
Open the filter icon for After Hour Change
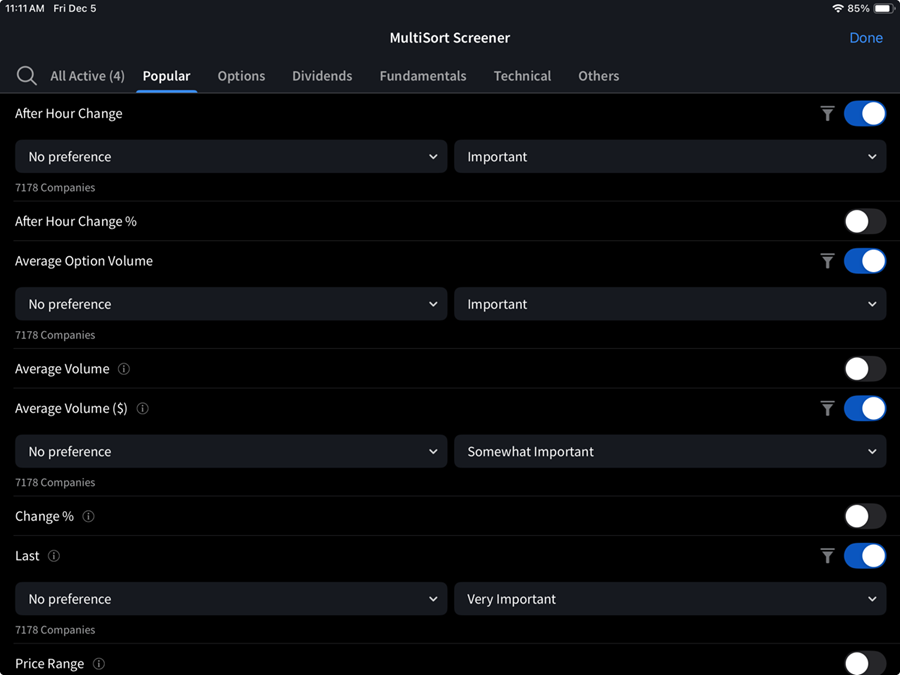click(x=827, y=113)
